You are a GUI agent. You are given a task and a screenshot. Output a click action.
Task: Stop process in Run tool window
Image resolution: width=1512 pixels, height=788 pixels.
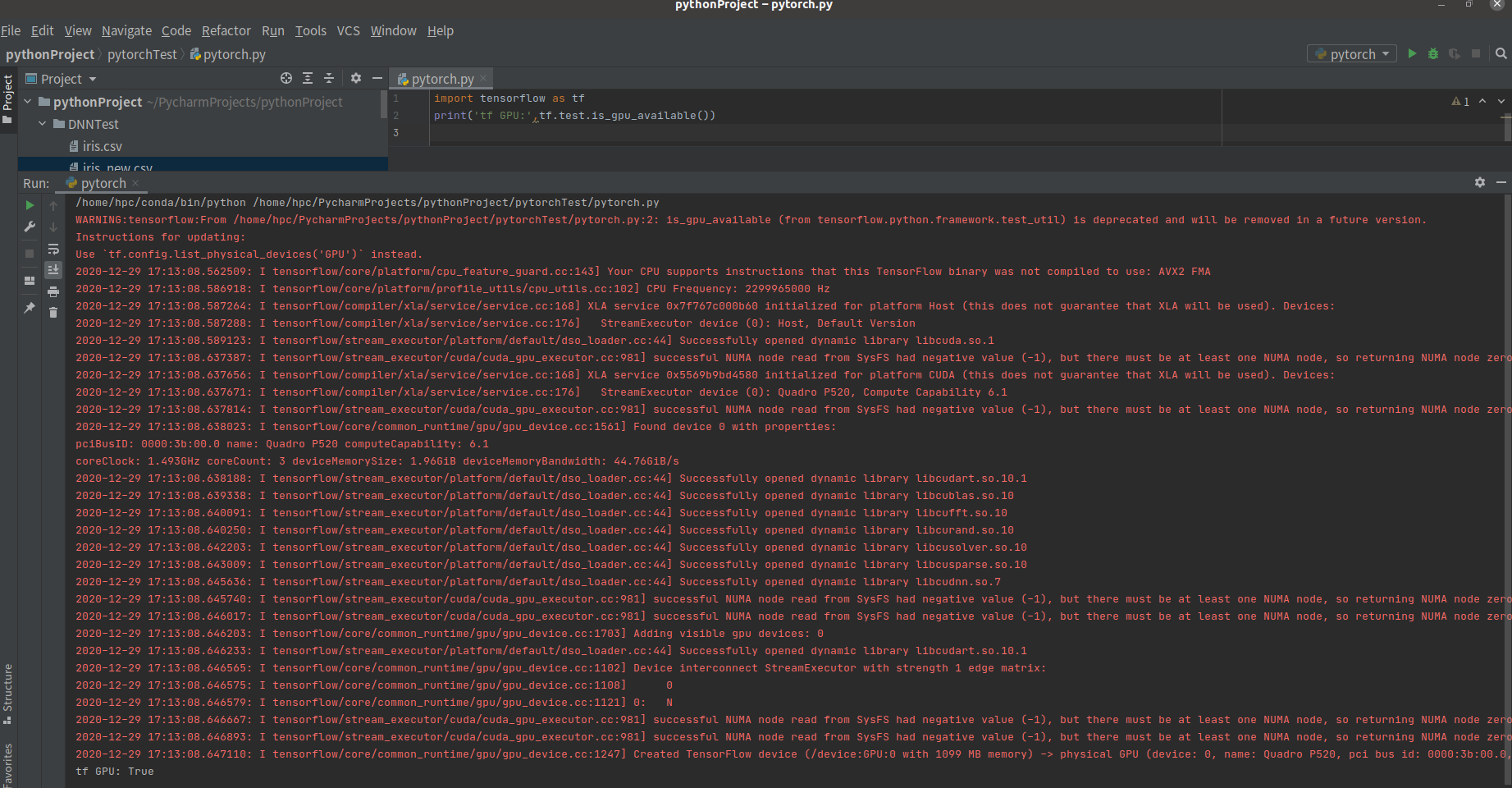(x=30, y=254)
